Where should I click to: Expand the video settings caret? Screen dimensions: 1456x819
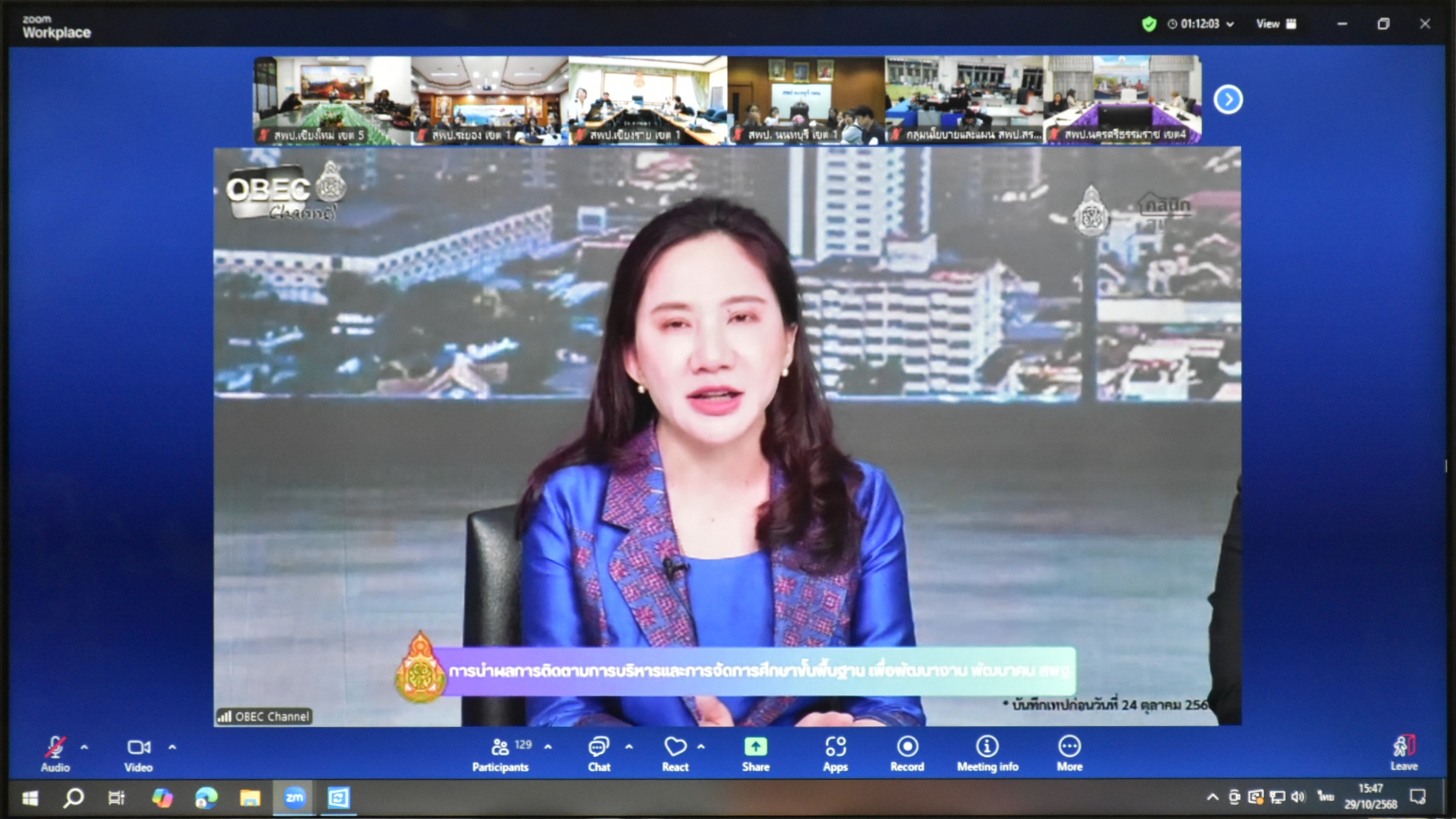(x=172, y=747)
